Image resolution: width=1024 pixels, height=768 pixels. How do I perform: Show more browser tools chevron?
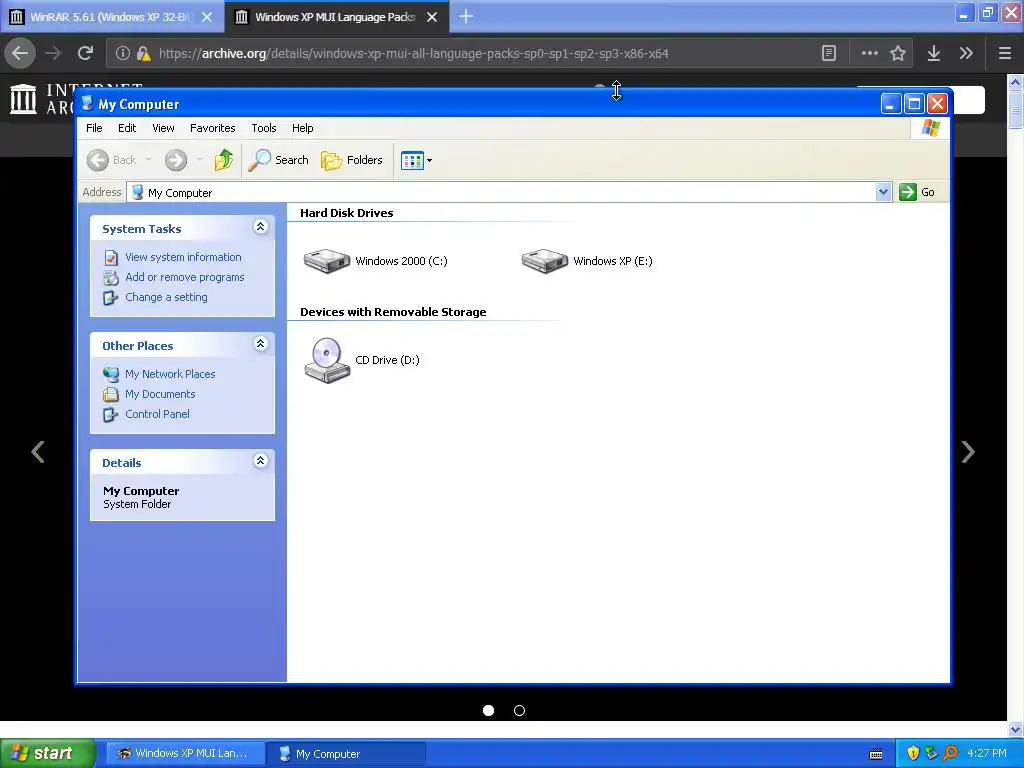click(967, 54)
